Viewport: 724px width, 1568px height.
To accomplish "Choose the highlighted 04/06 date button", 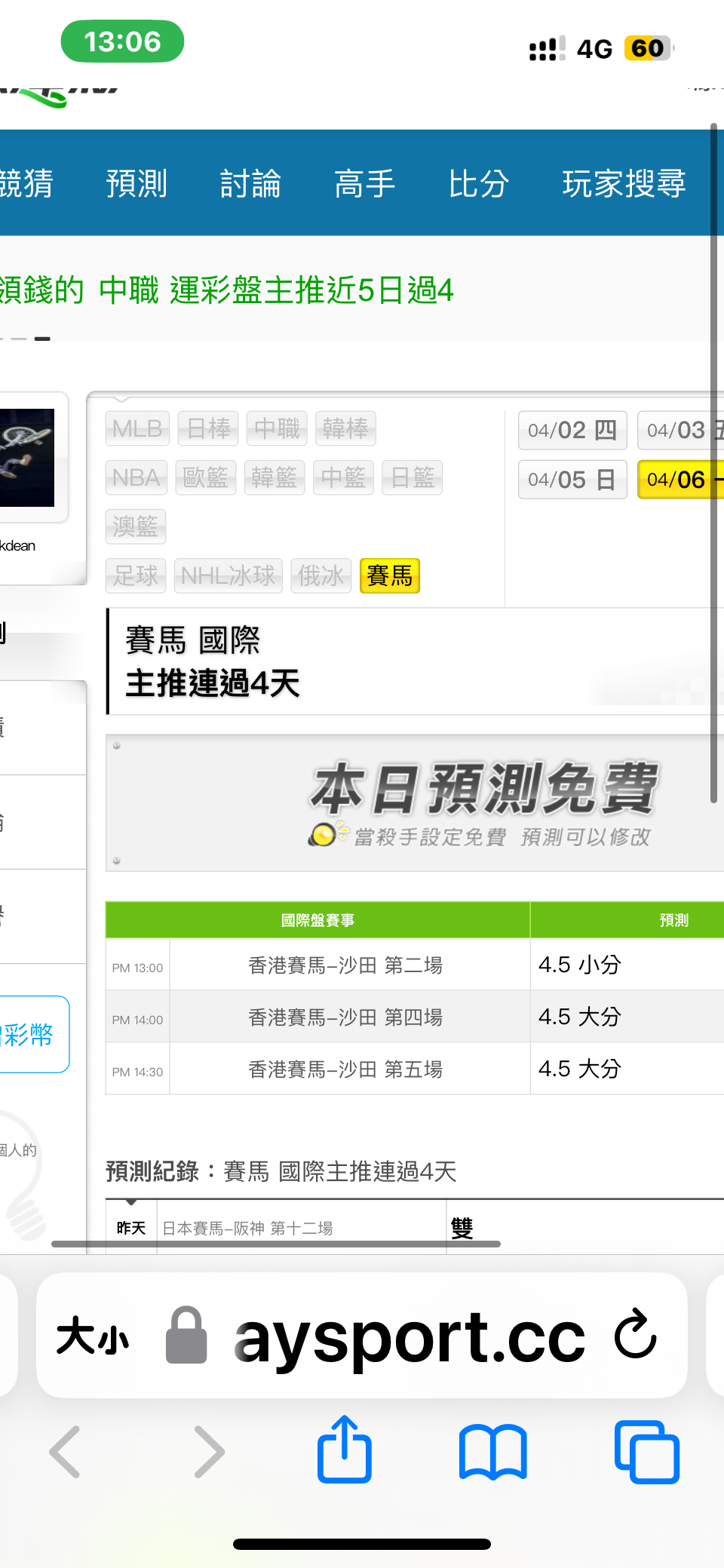I will click(680, 480).
